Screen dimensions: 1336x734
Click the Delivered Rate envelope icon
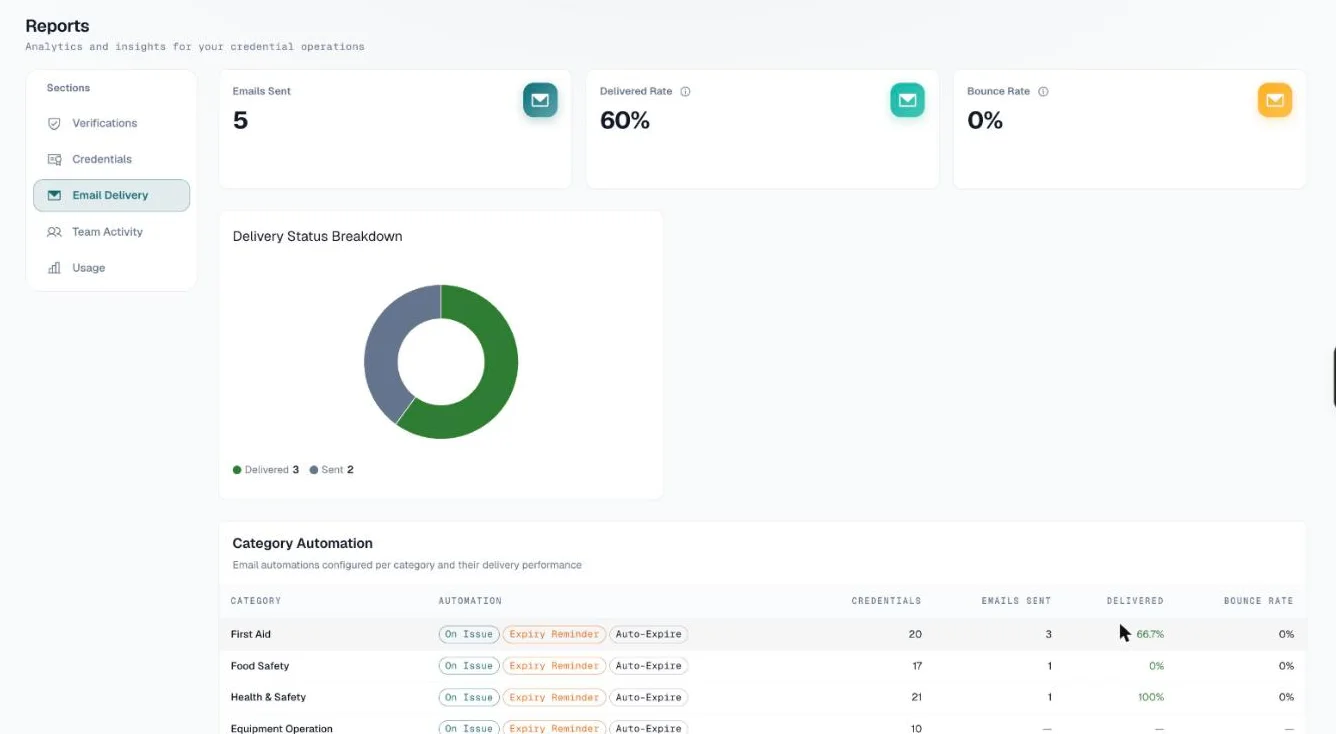pos(907,100)
